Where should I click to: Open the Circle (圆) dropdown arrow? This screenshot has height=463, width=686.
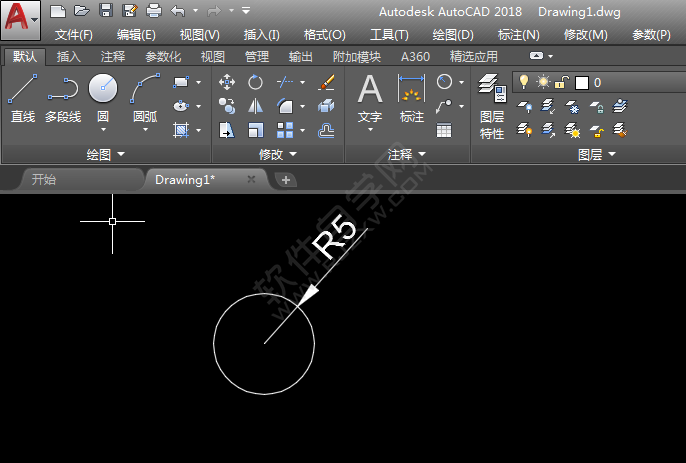coord(103,130)
